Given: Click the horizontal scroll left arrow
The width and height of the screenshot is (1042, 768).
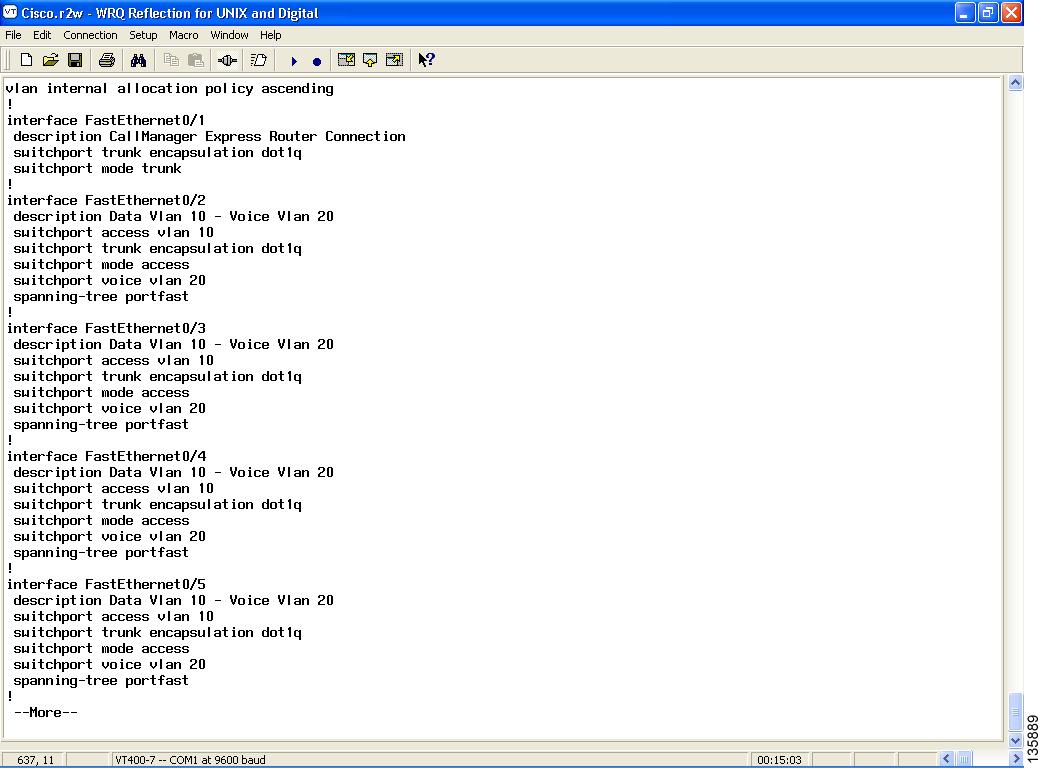Looking at the screenshot, I should point(947,759).
